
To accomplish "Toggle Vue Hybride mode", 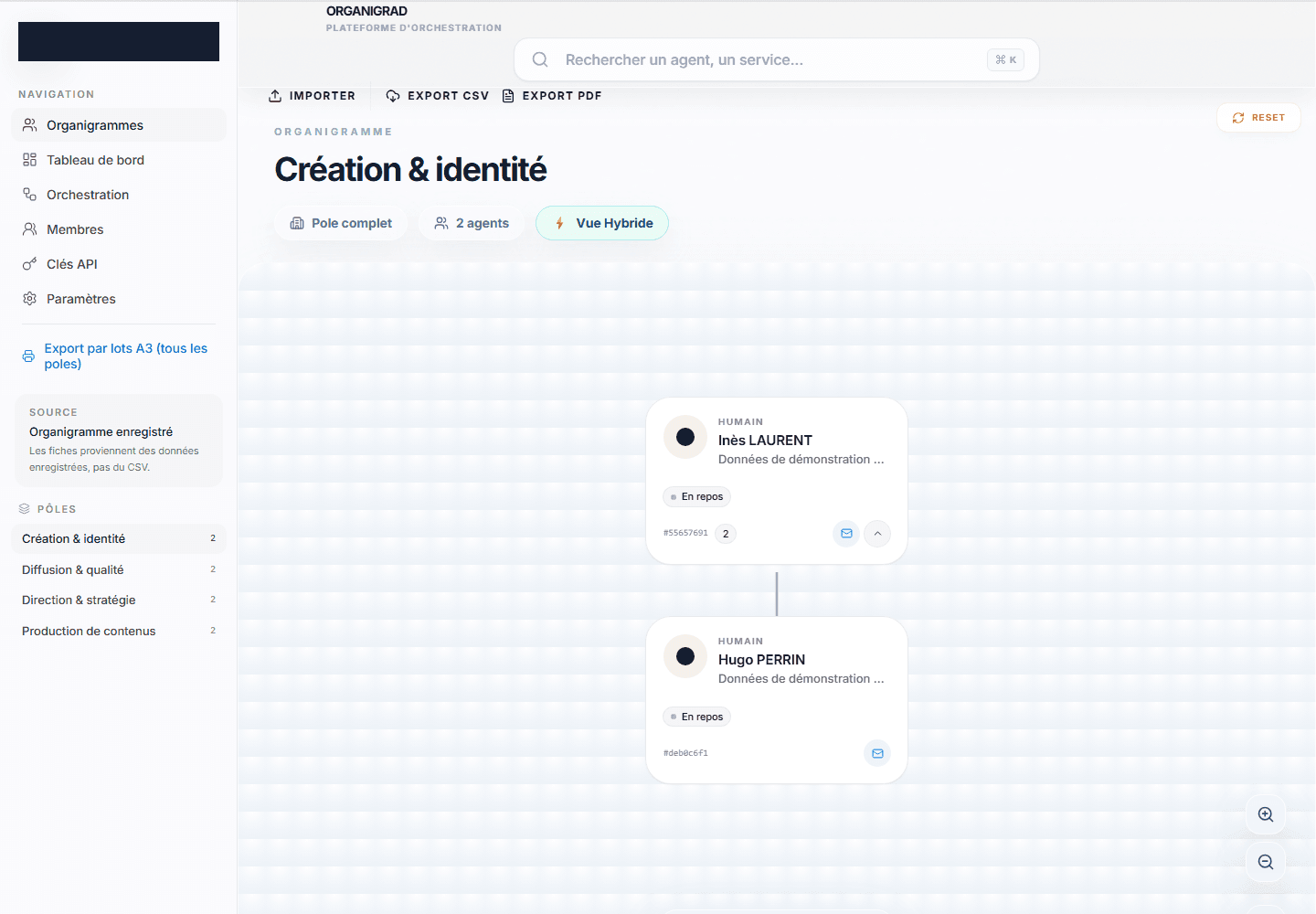I will (x=602, y=223).
